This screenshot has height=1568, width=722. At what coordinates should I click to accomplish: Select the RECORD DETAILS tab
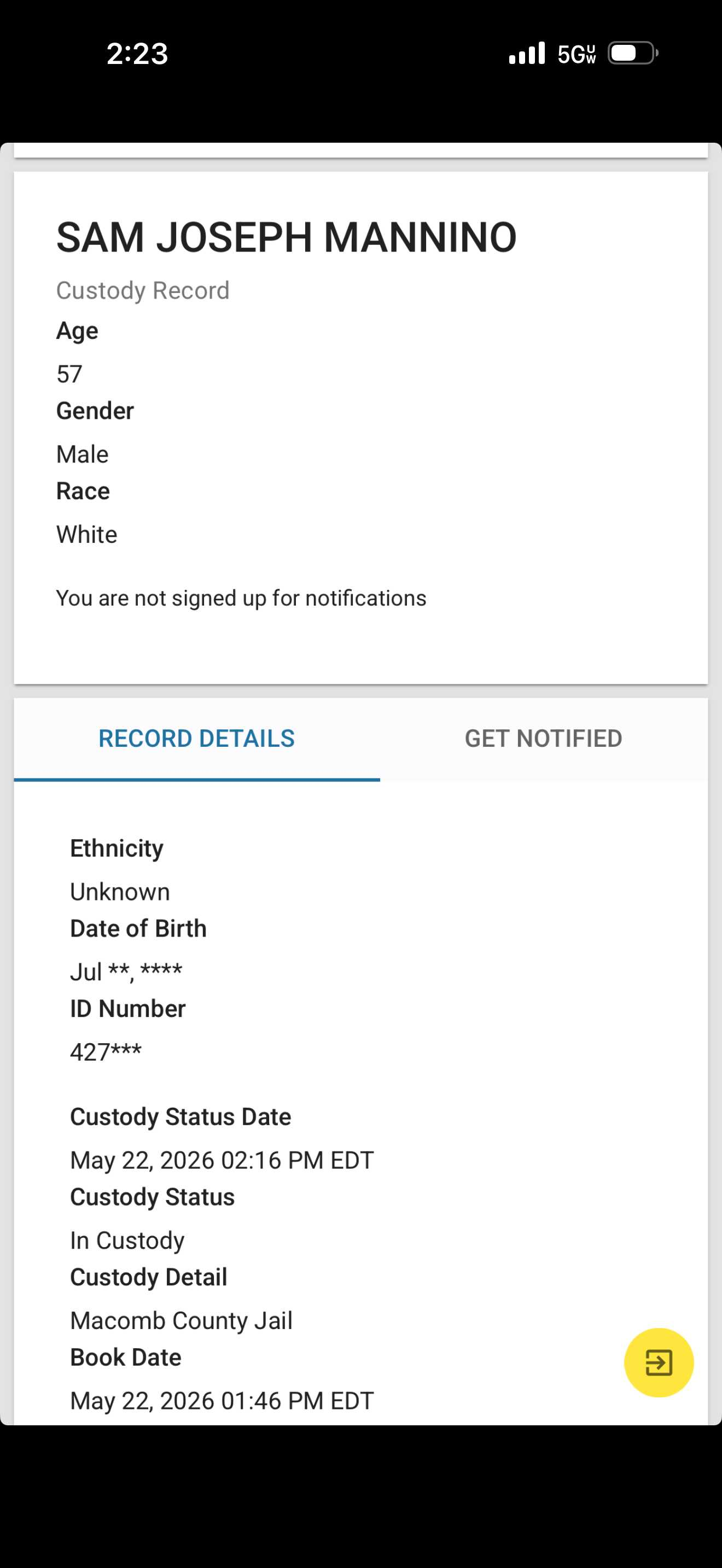point(196,738)
